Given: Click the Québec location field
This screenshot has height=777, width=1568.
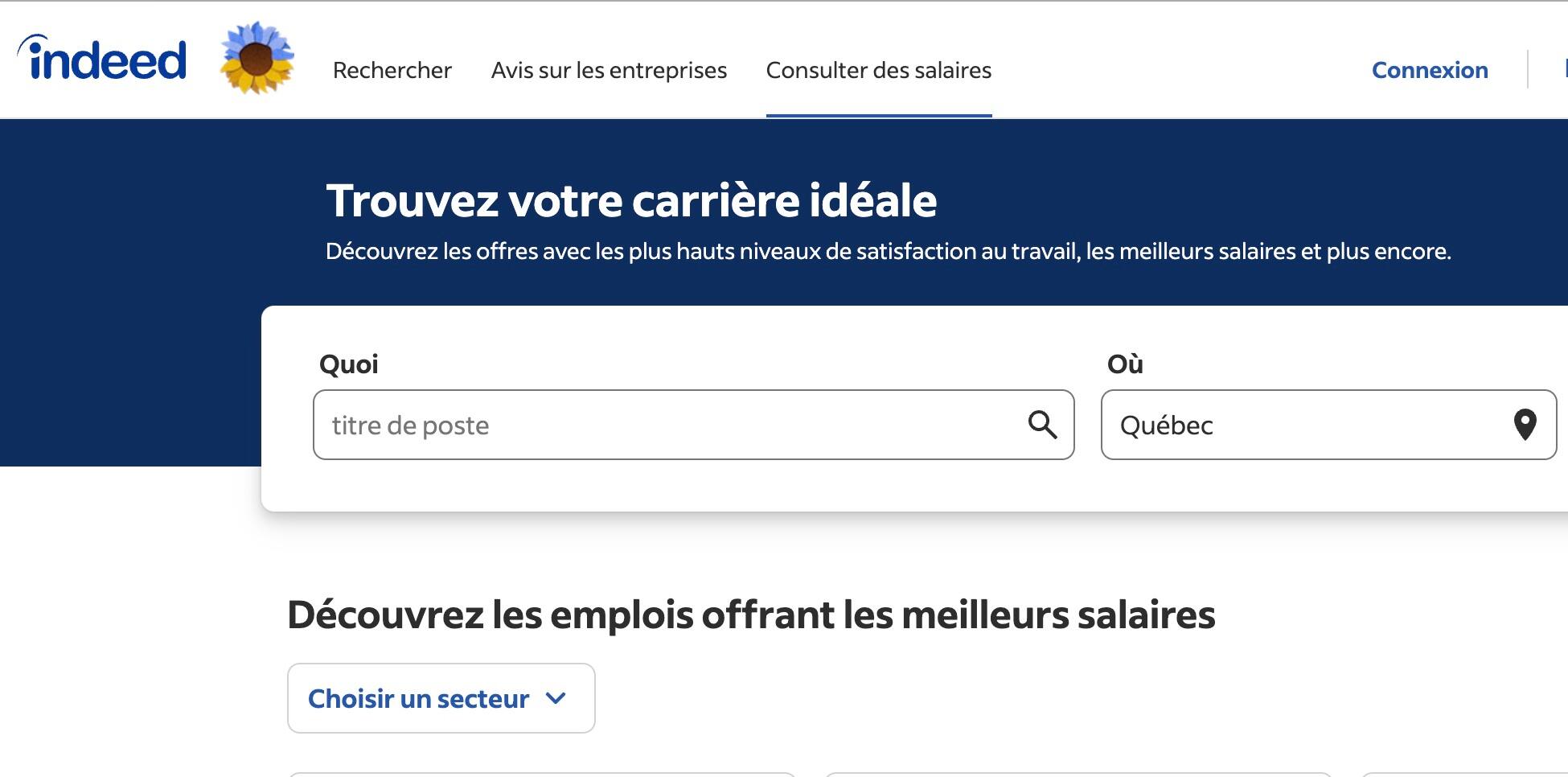Looking at the screenshot, I should coord(1287,425).
